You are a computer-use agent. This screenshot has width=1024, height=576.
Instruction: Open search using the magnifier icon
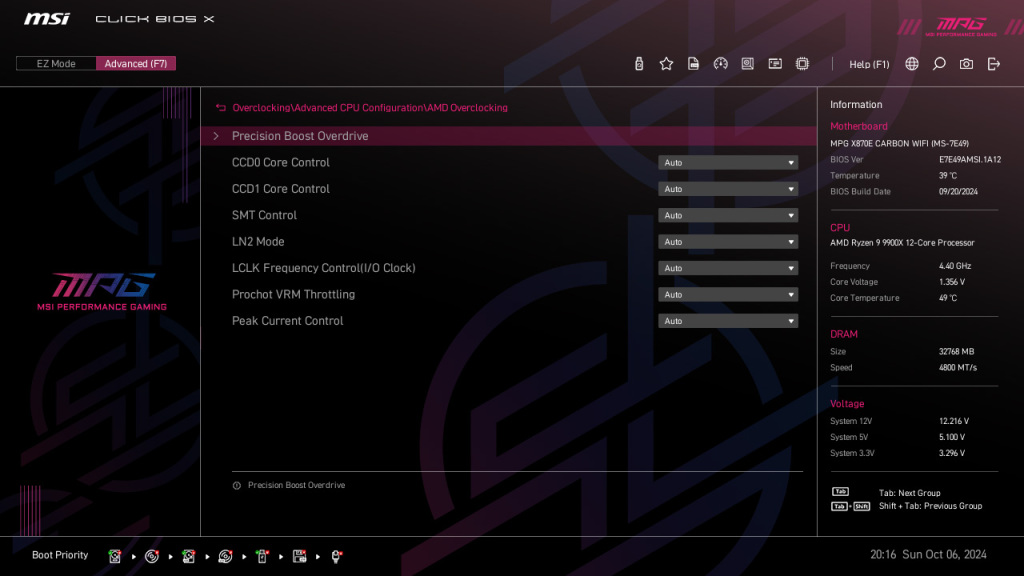(x=938, y=63)
